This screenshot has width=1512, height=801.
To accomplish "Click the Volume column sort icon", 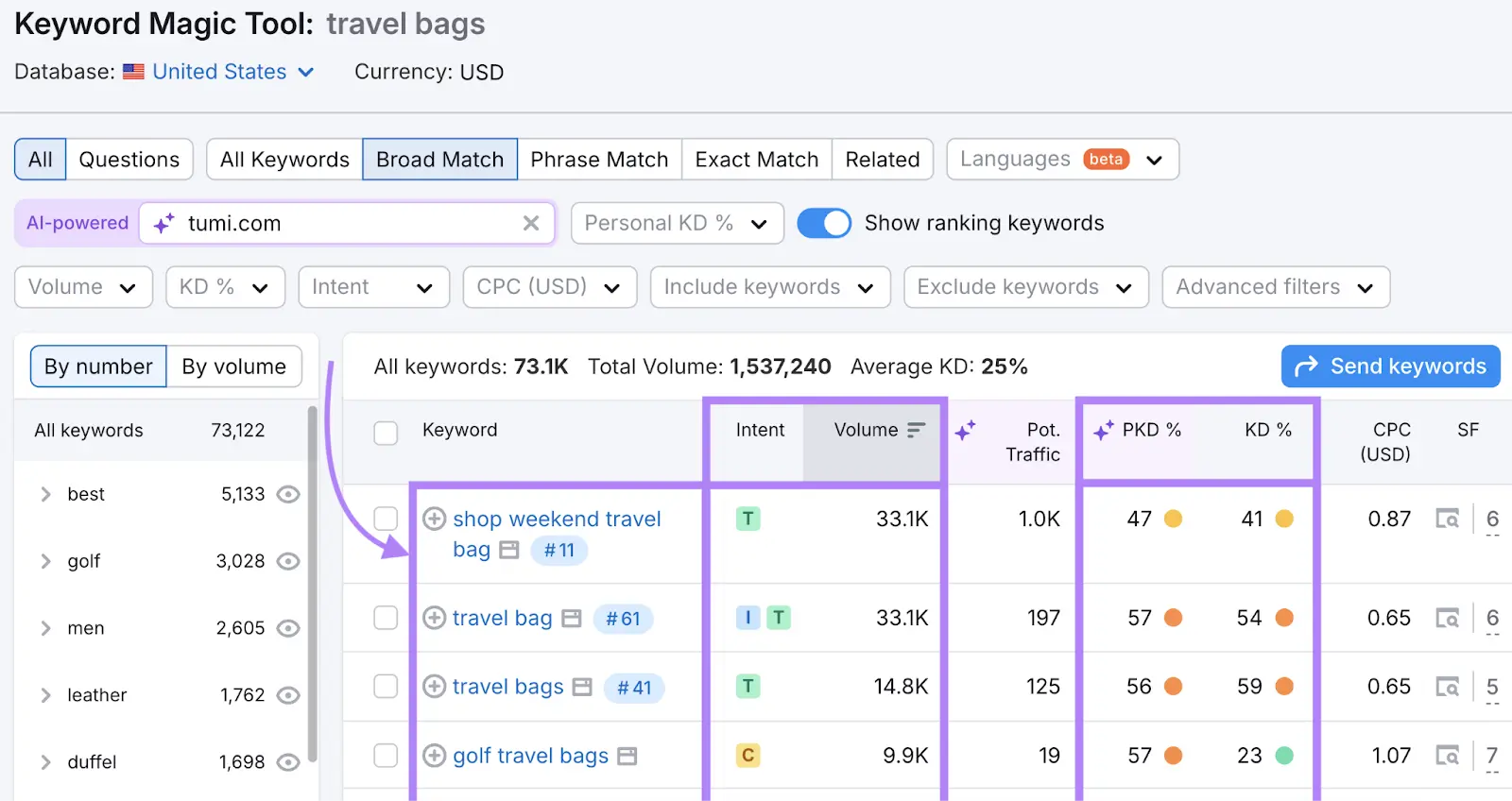I will [916, 430].
